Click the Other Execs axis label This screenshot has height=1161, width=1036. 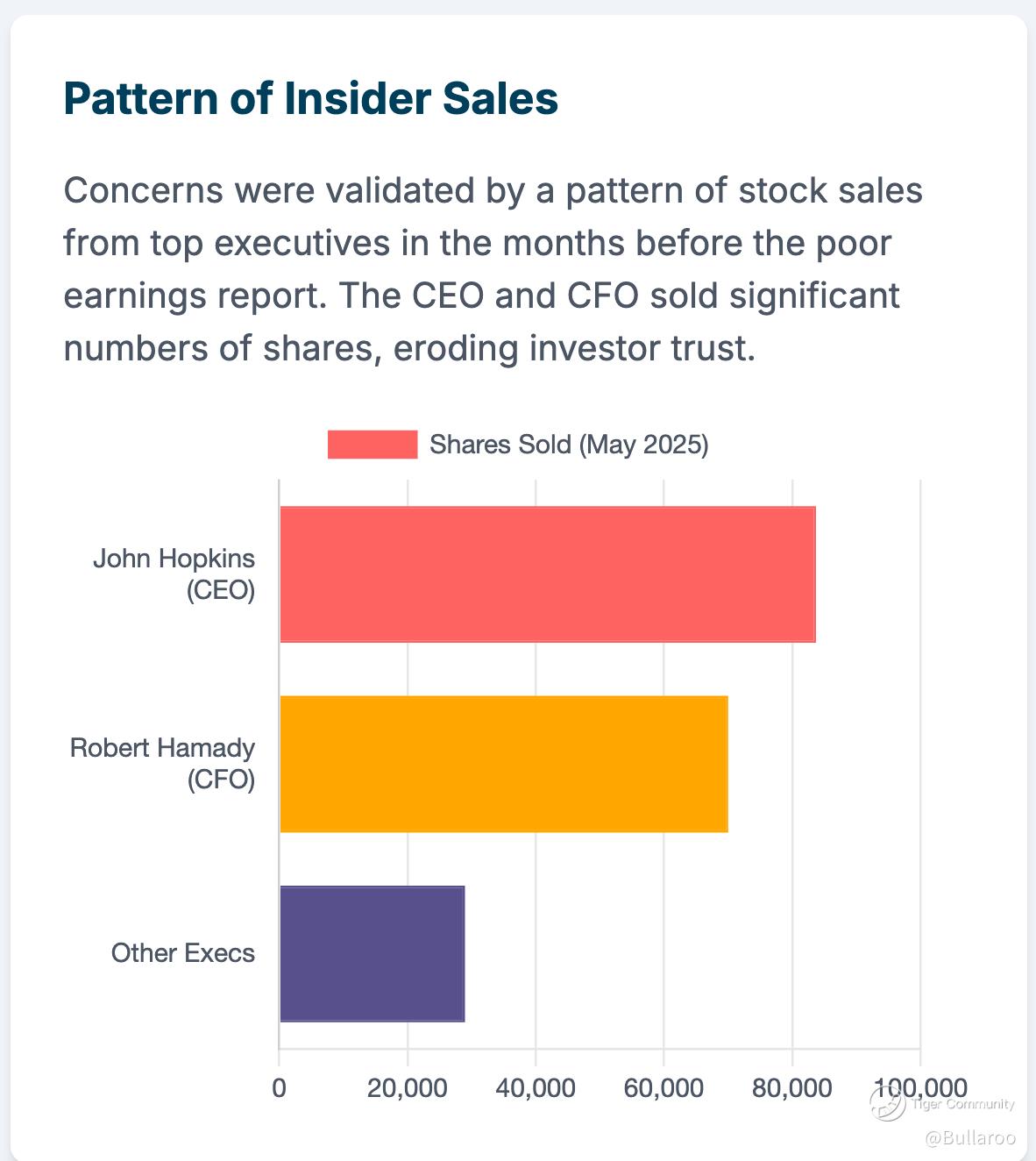click(182, 953)
